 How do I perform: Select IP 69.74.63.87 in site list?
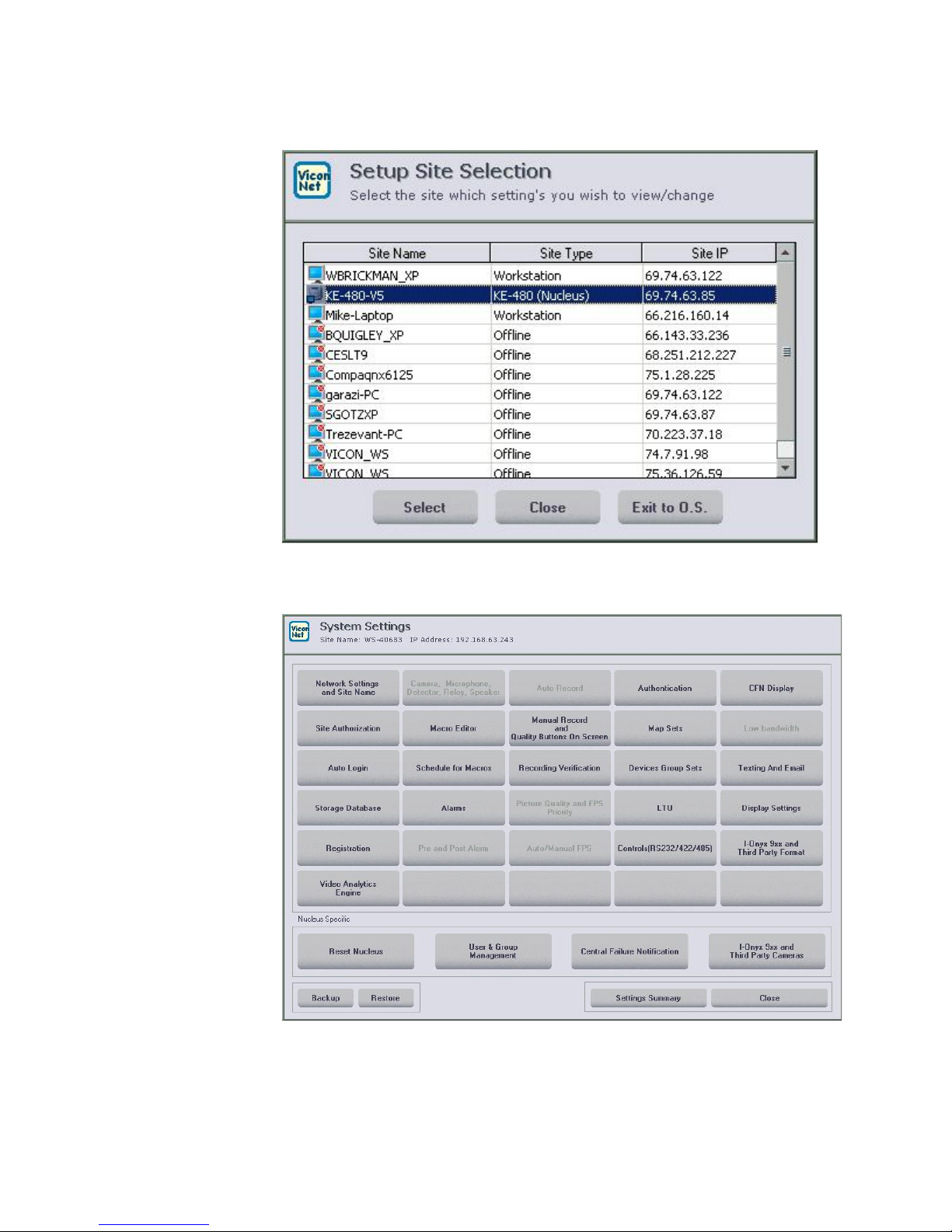pos(680,414)
